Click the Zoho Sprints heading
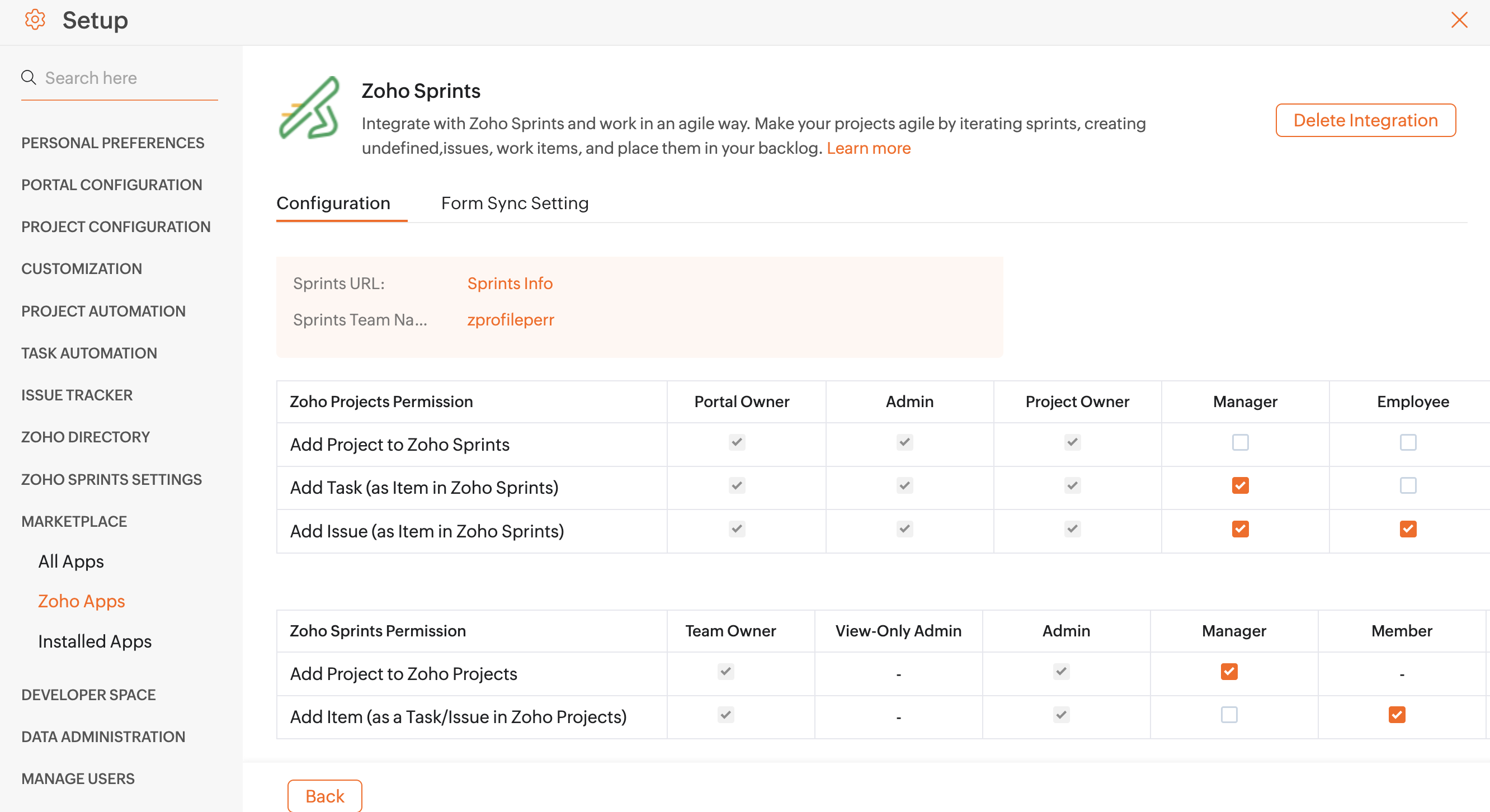Image resolution: width=1490 pixels, height=812 pixels. coord(421,91)
